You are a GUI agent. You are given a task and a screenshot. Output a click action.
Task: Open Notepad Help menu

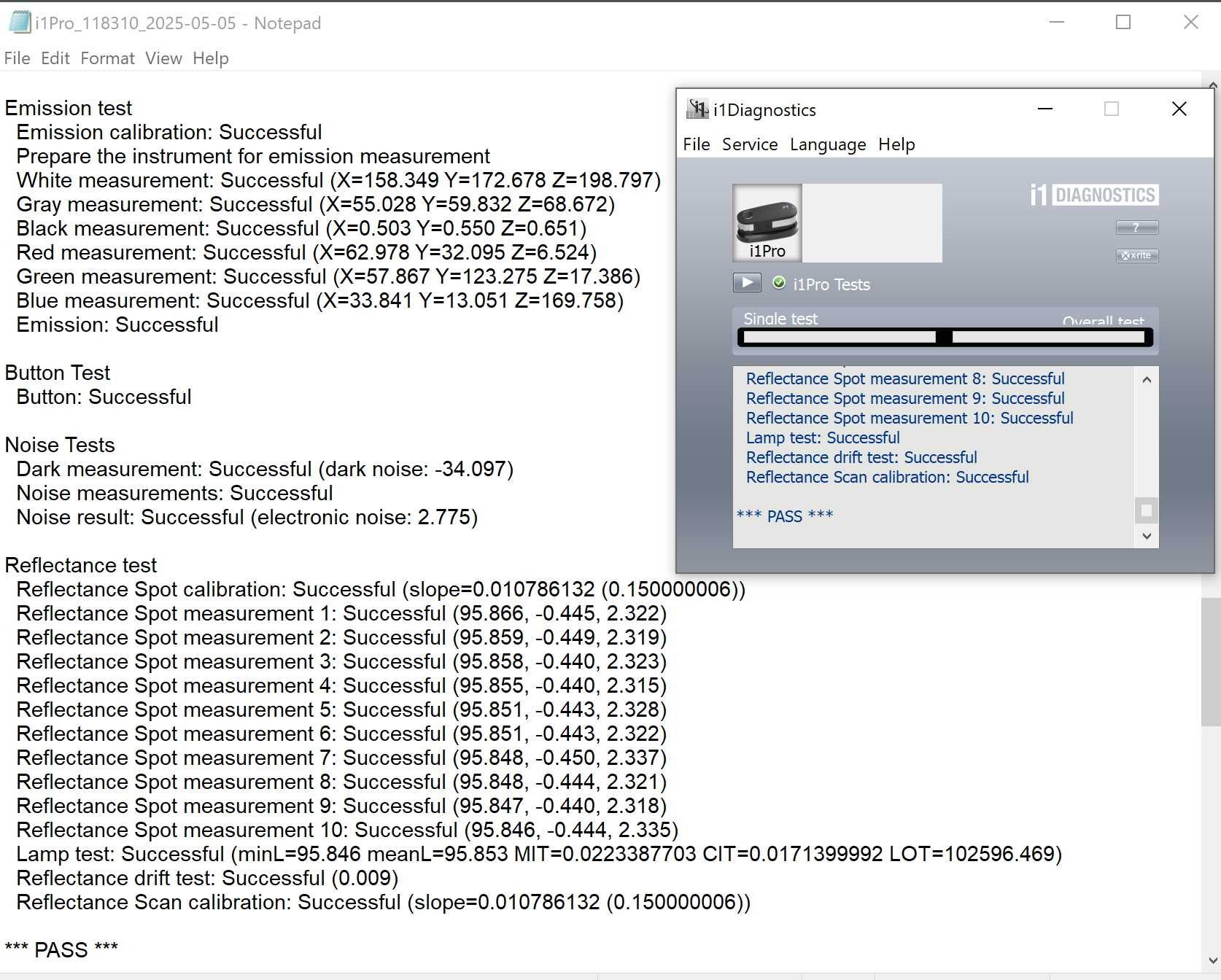tap(211, 58)
